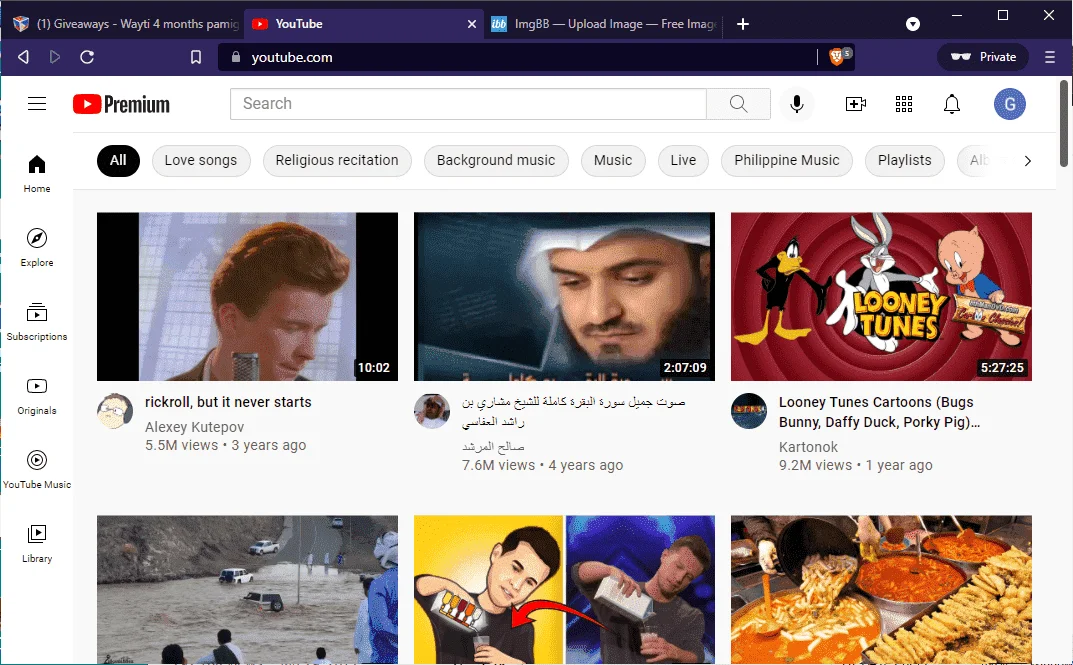Open Library in the sidebar

37,543
